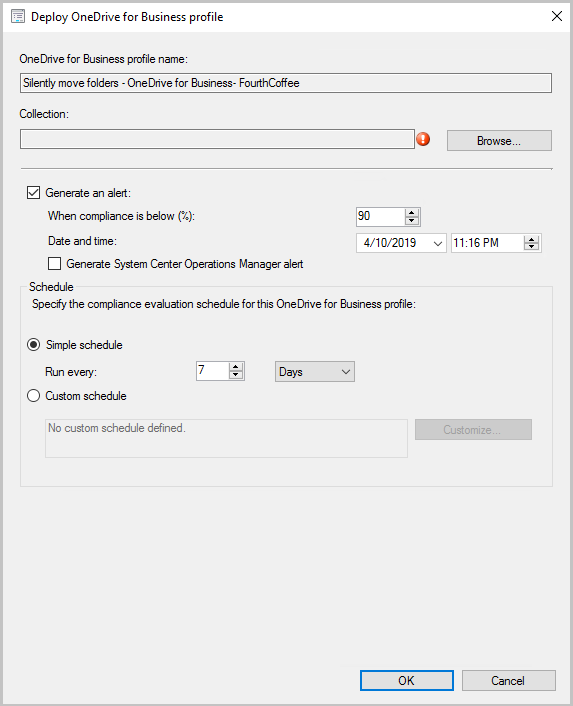
Task: Click the 'Specify the compliance evaluation schedule' text
Action: 224,304
